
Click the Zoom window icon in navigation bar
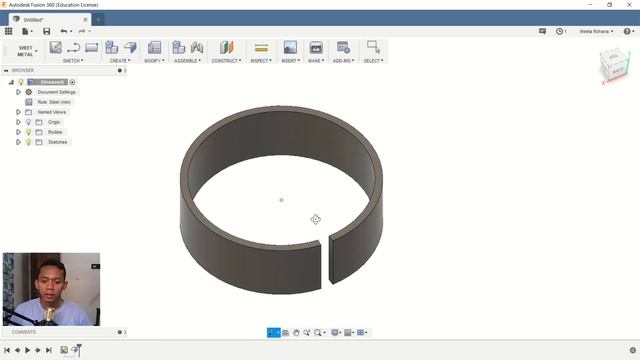(x=307, y=333)
